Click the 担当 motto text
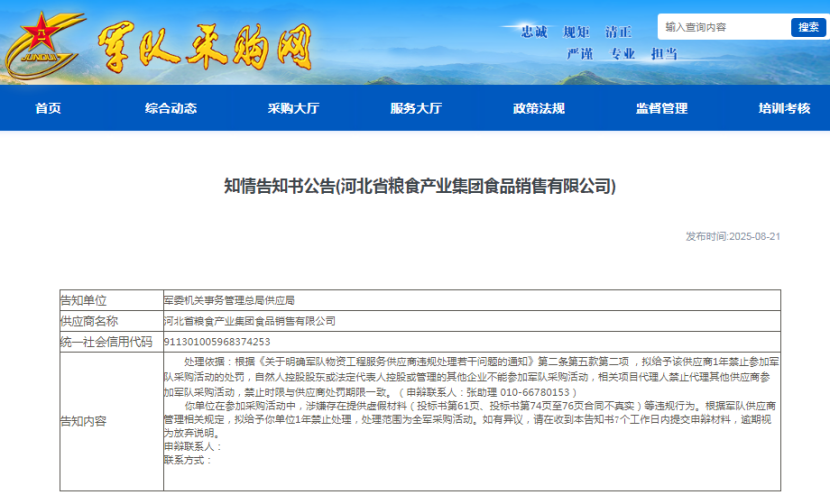 coord(664,54)
